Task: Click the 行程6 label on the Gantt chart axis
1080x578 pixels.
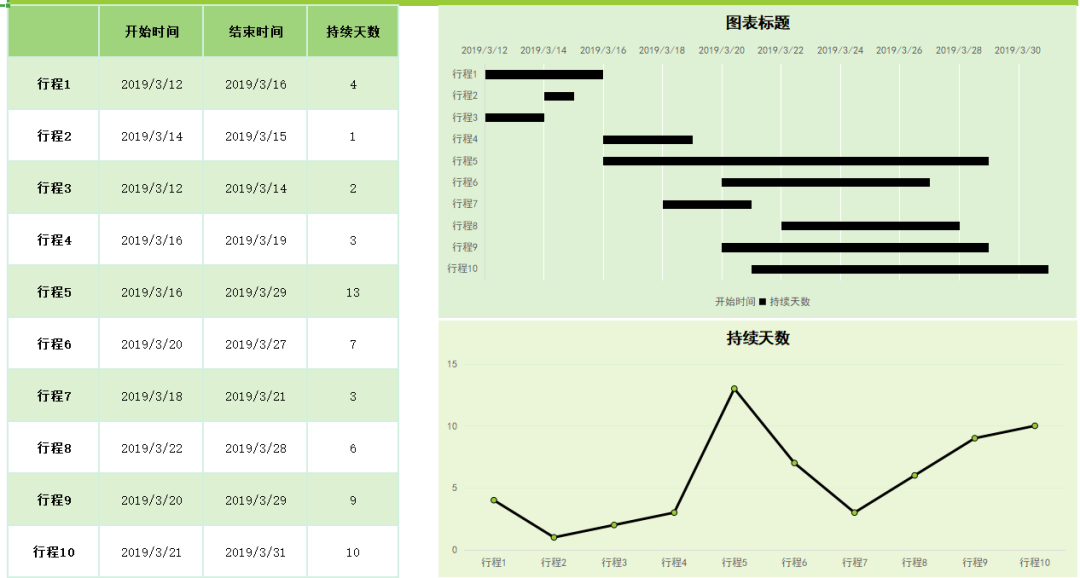Action: [465, 183]
